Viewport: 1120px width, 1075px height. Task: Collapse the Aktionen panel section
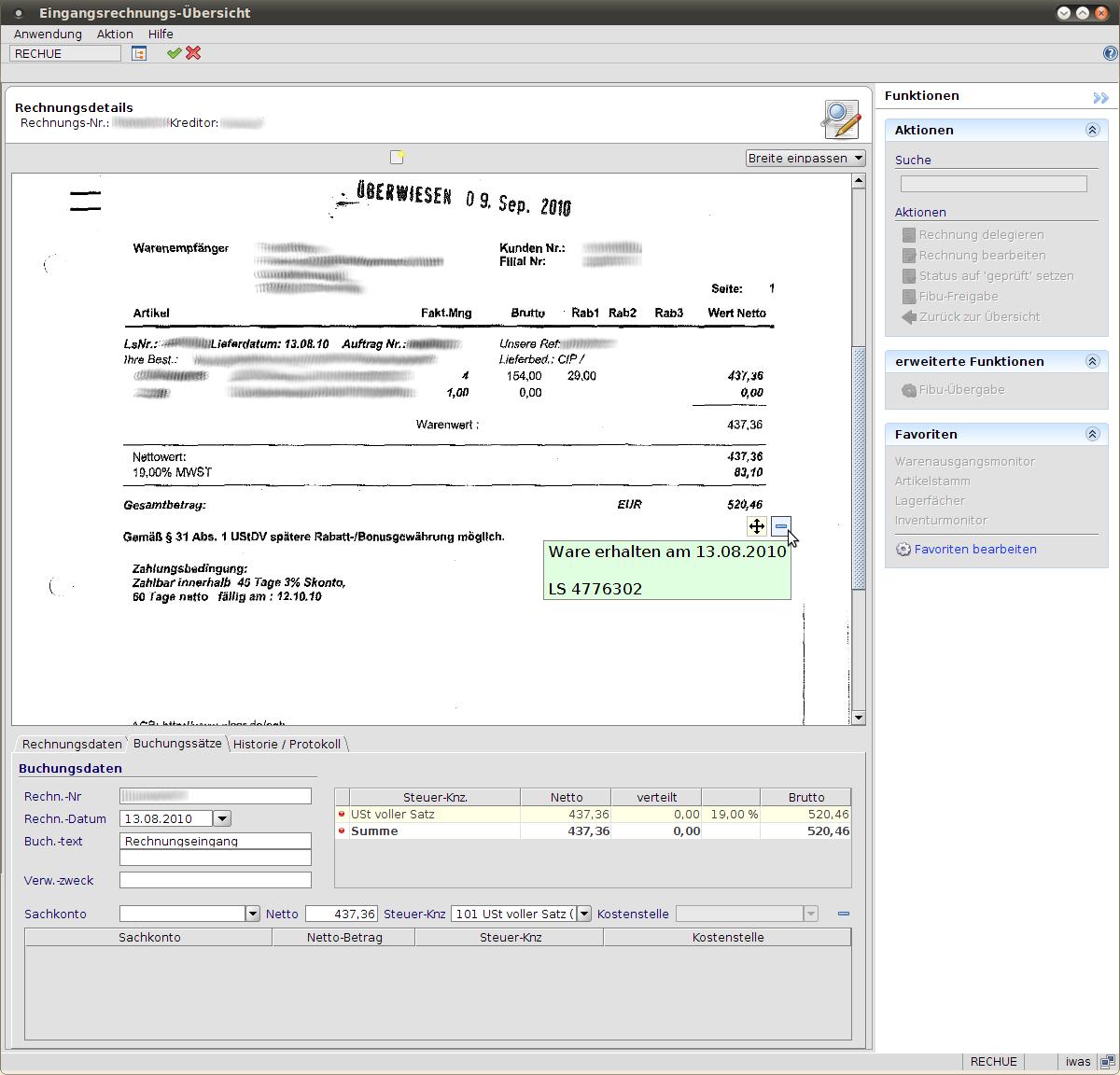coord(1092,130)
